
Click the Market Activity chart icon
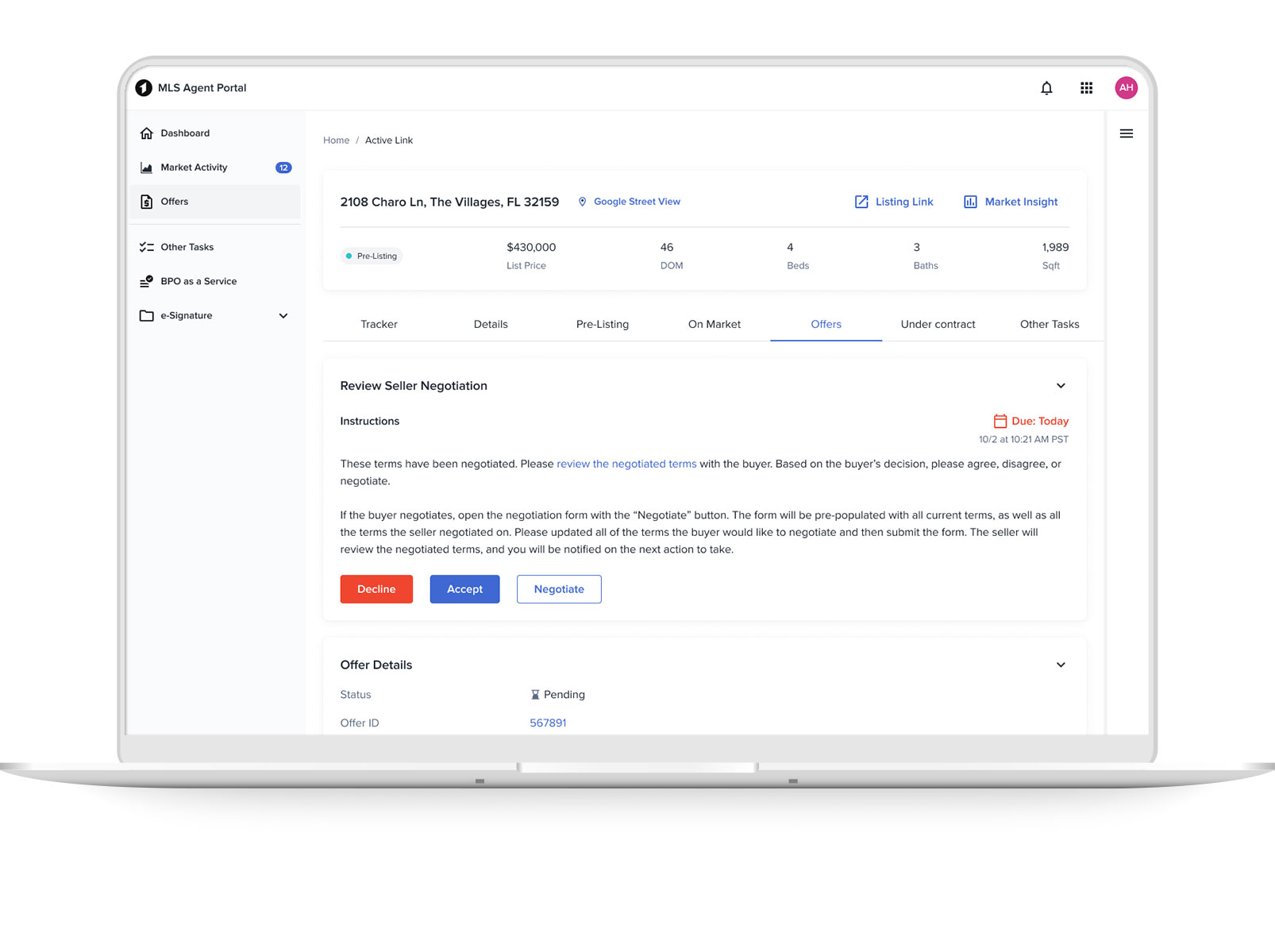[147, 168]
